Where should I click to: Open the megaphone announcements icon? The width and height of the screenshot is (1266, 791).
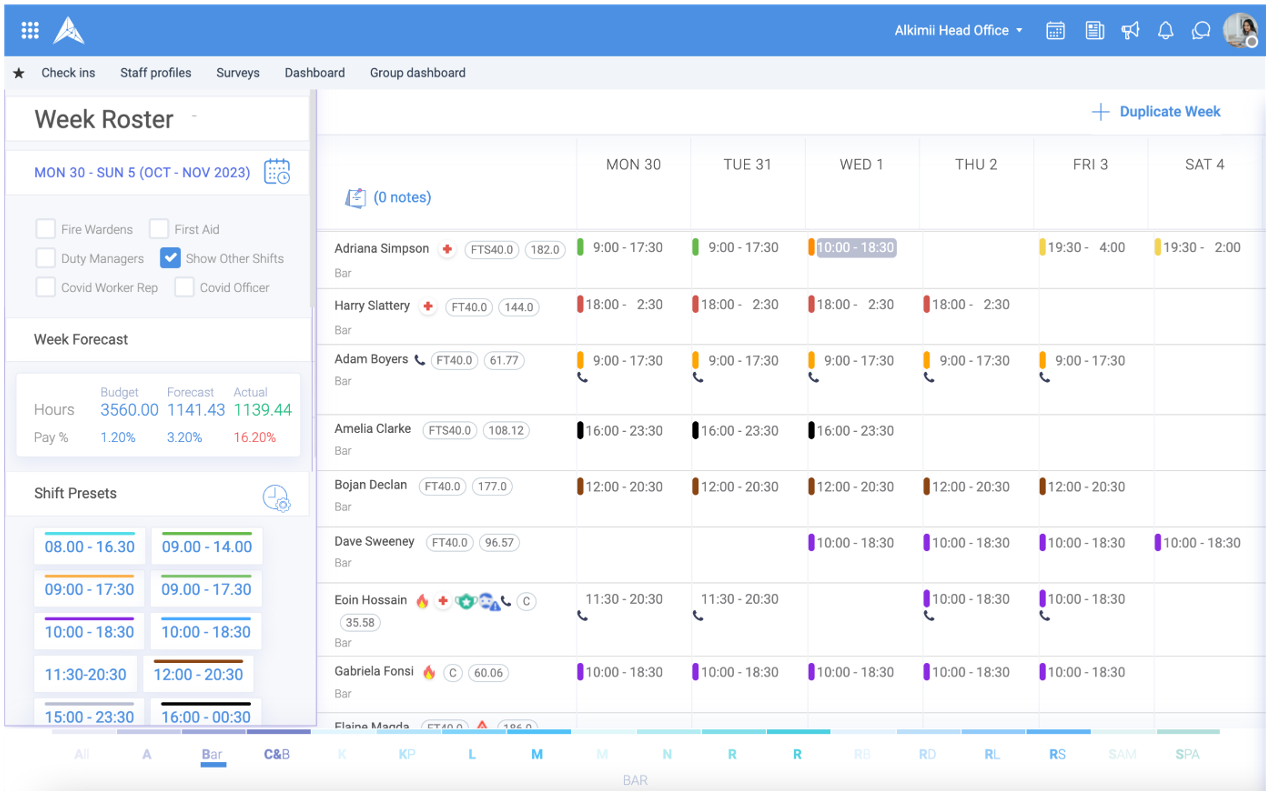coord(1130,30)
